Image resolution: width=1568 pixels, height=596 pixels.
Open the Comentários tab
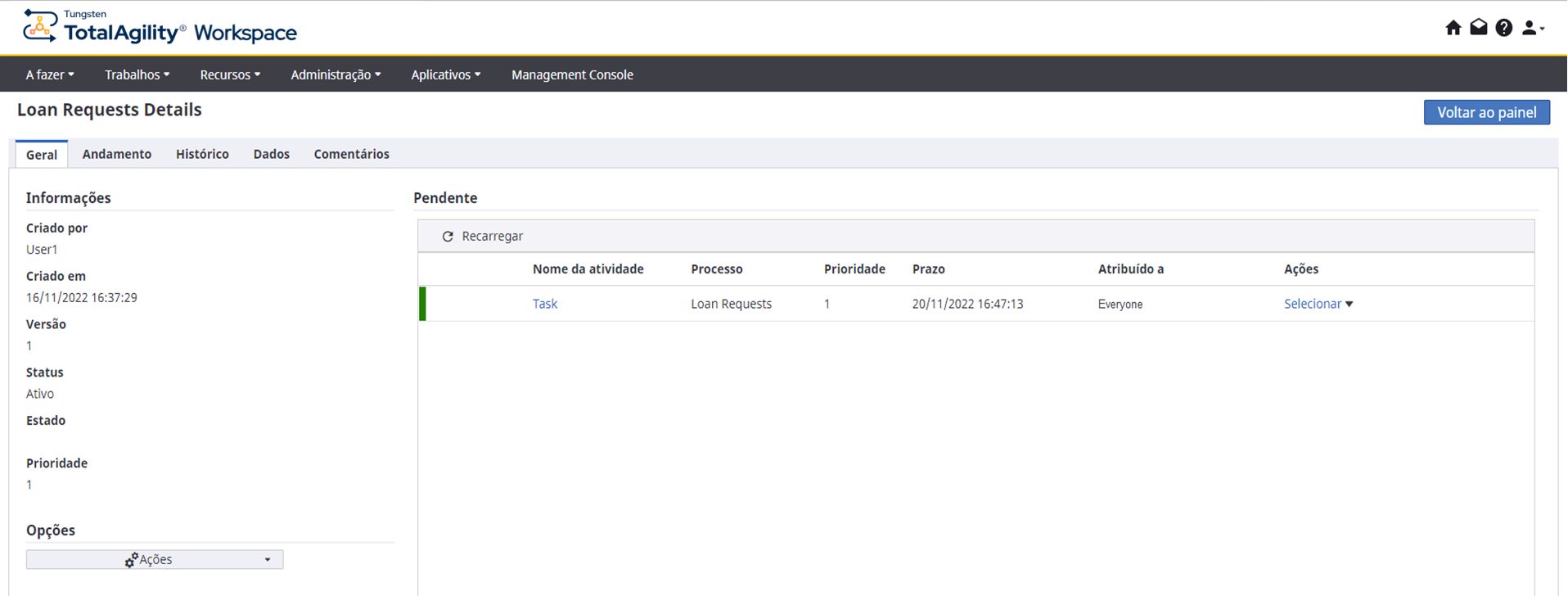coord(351,154)
